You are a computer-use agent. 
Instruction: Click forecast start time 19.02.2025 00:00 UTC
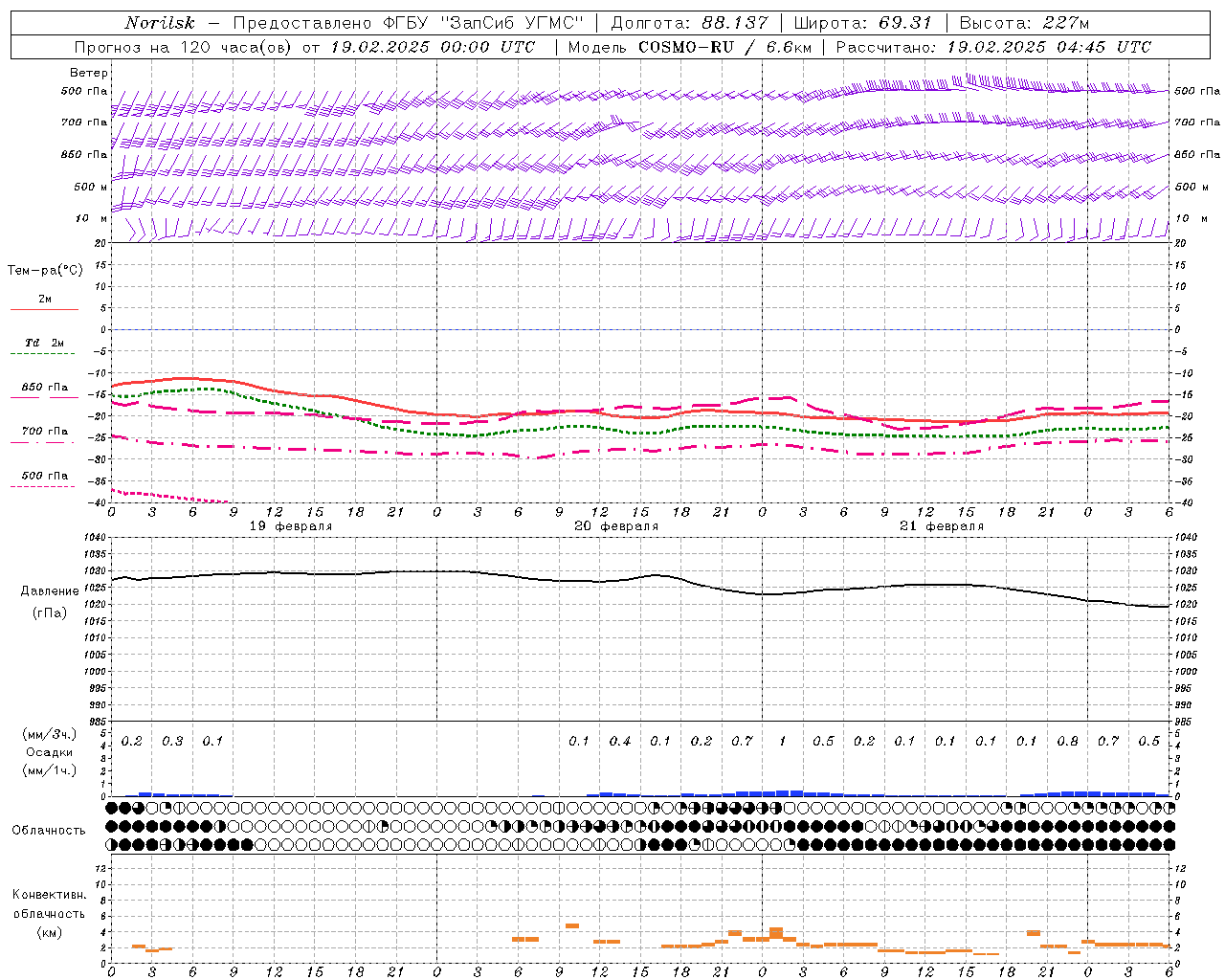[433, 47]
